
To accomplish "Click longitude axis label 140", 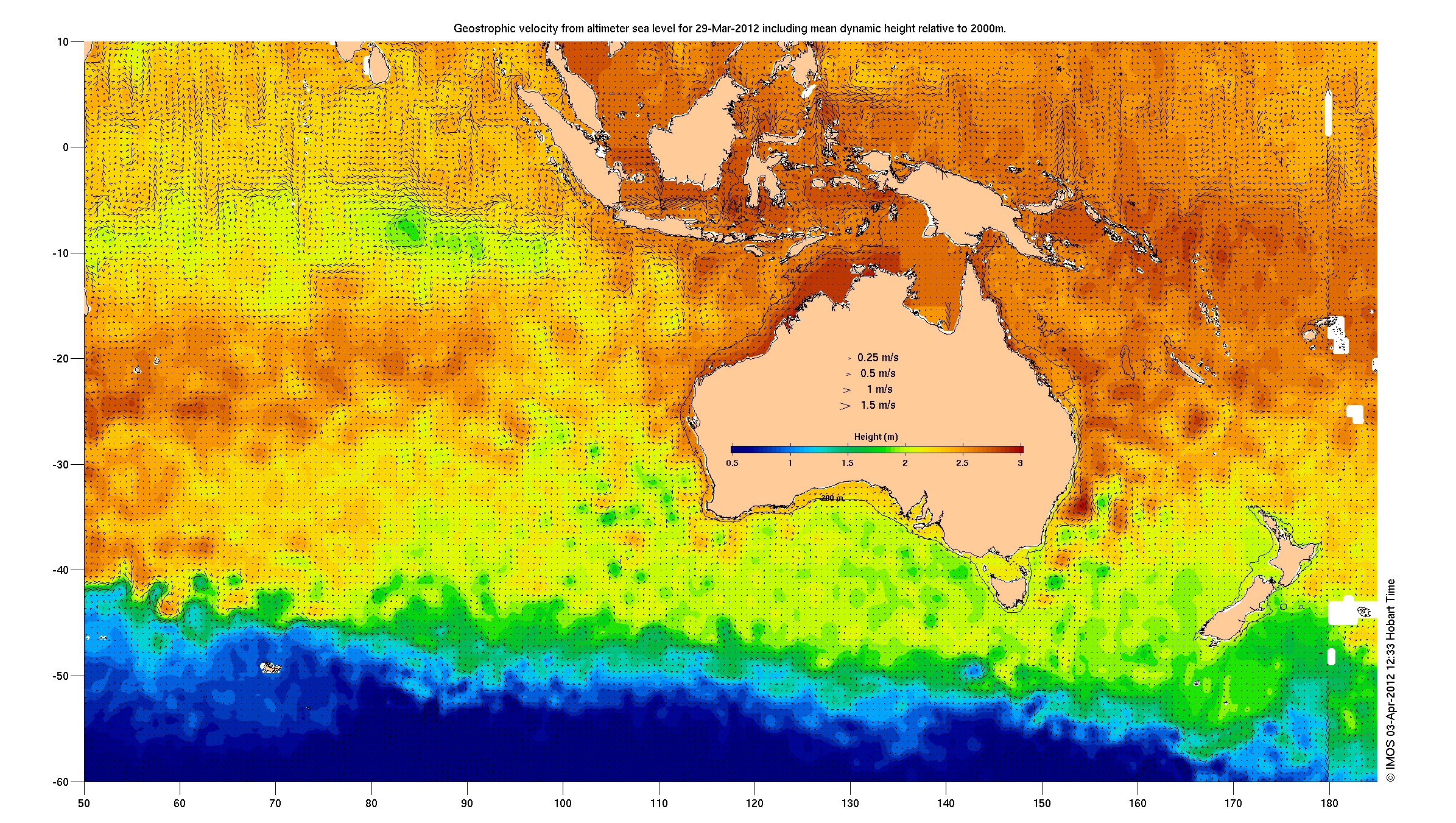I will (x=946, y=803).
